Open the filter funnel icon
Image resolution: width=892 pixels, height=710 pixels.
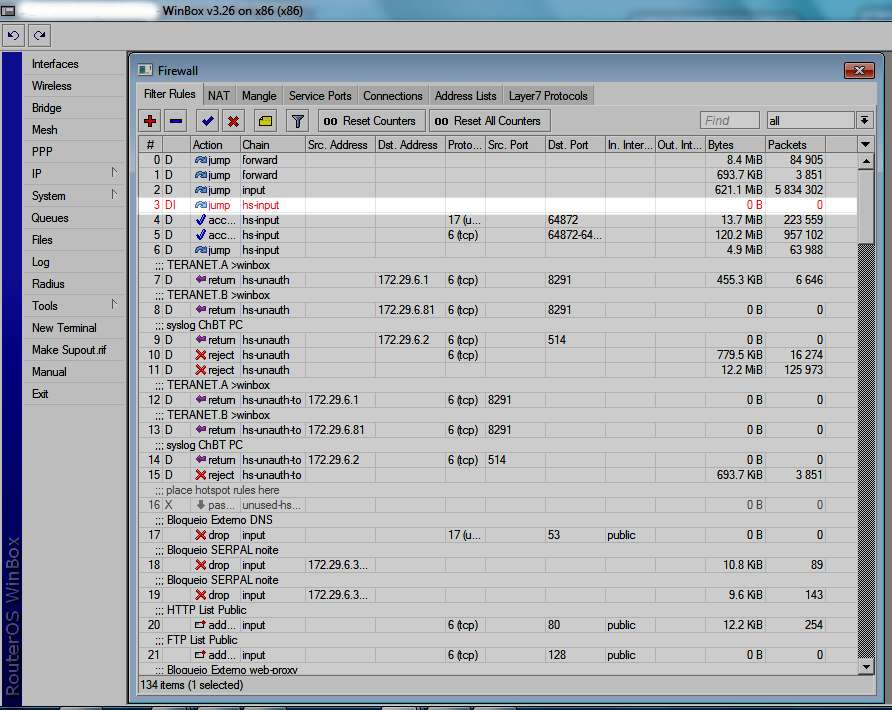[x=297, y=121]
